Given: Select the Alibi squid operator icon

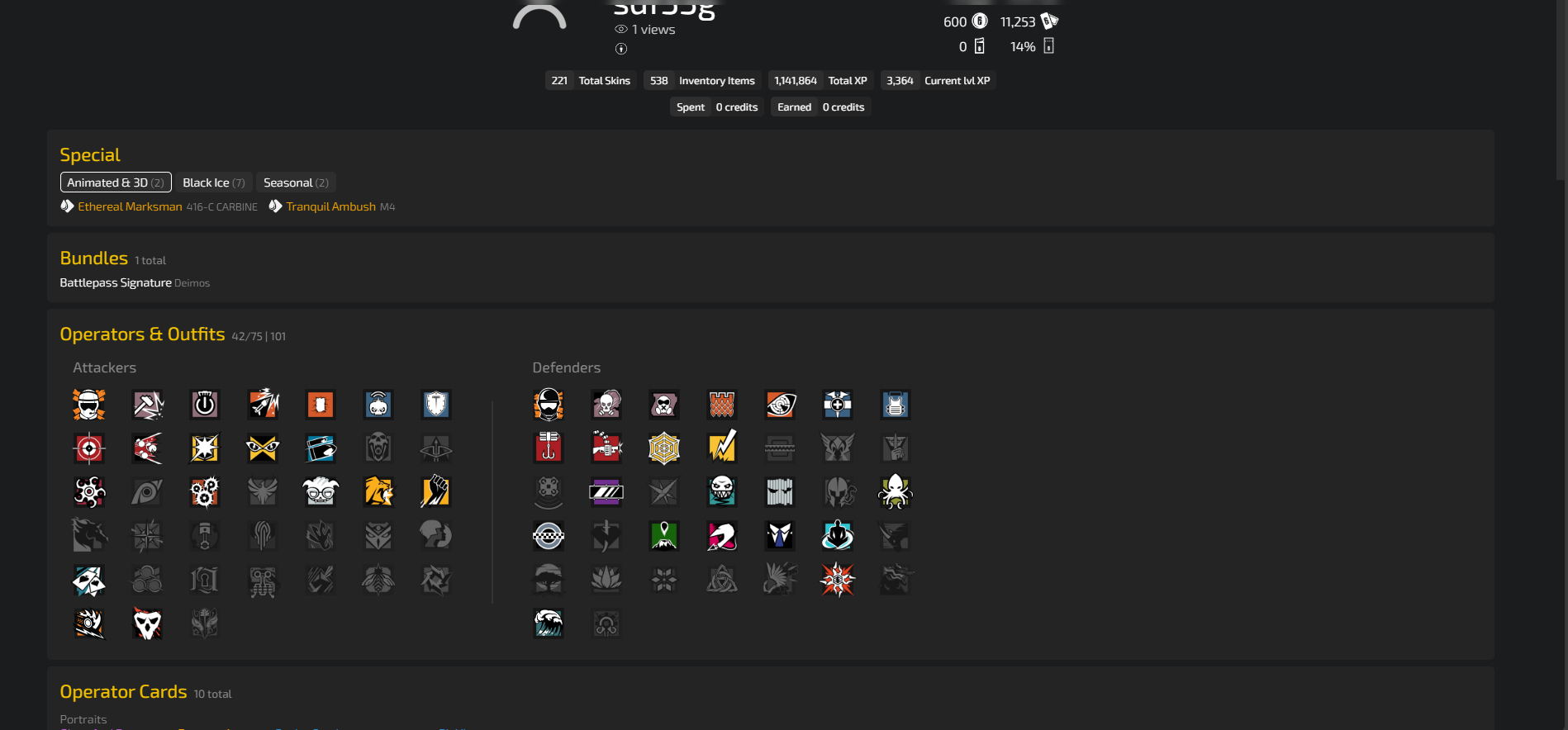Looking at the screenshot, I should pos(896,492).
